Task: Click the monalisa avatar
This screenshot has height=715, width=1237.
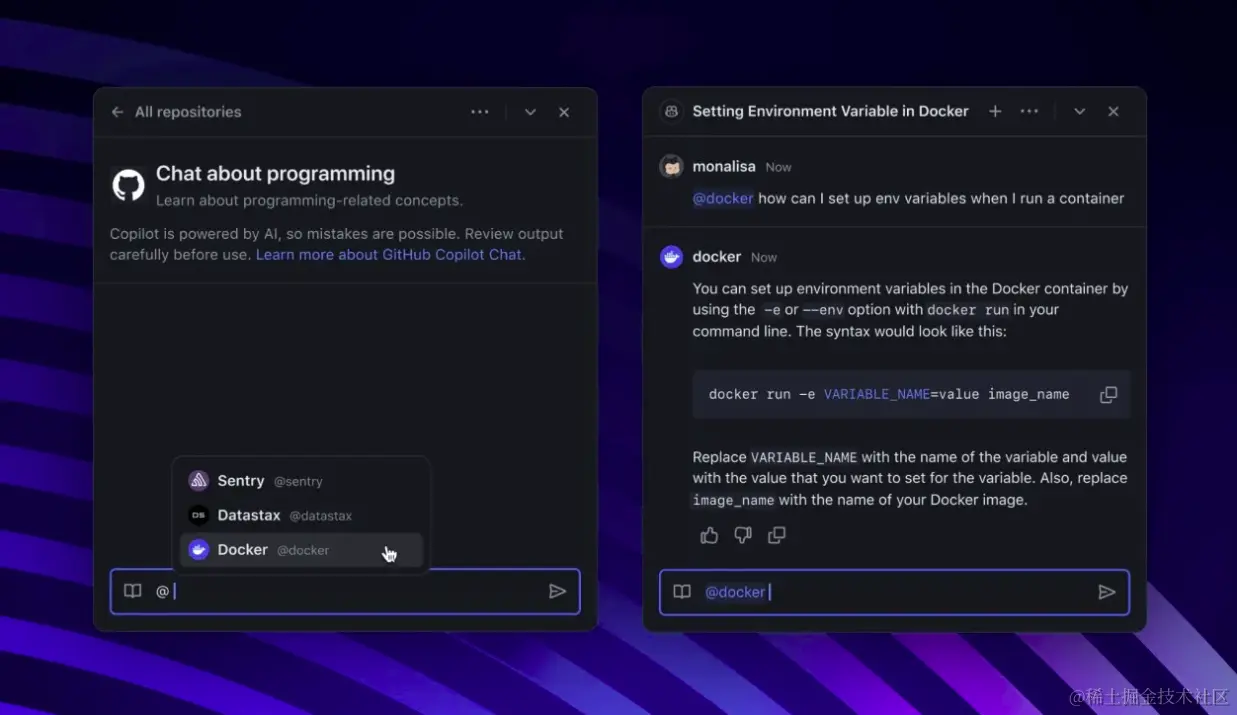Action: click(x=672, y=167)
